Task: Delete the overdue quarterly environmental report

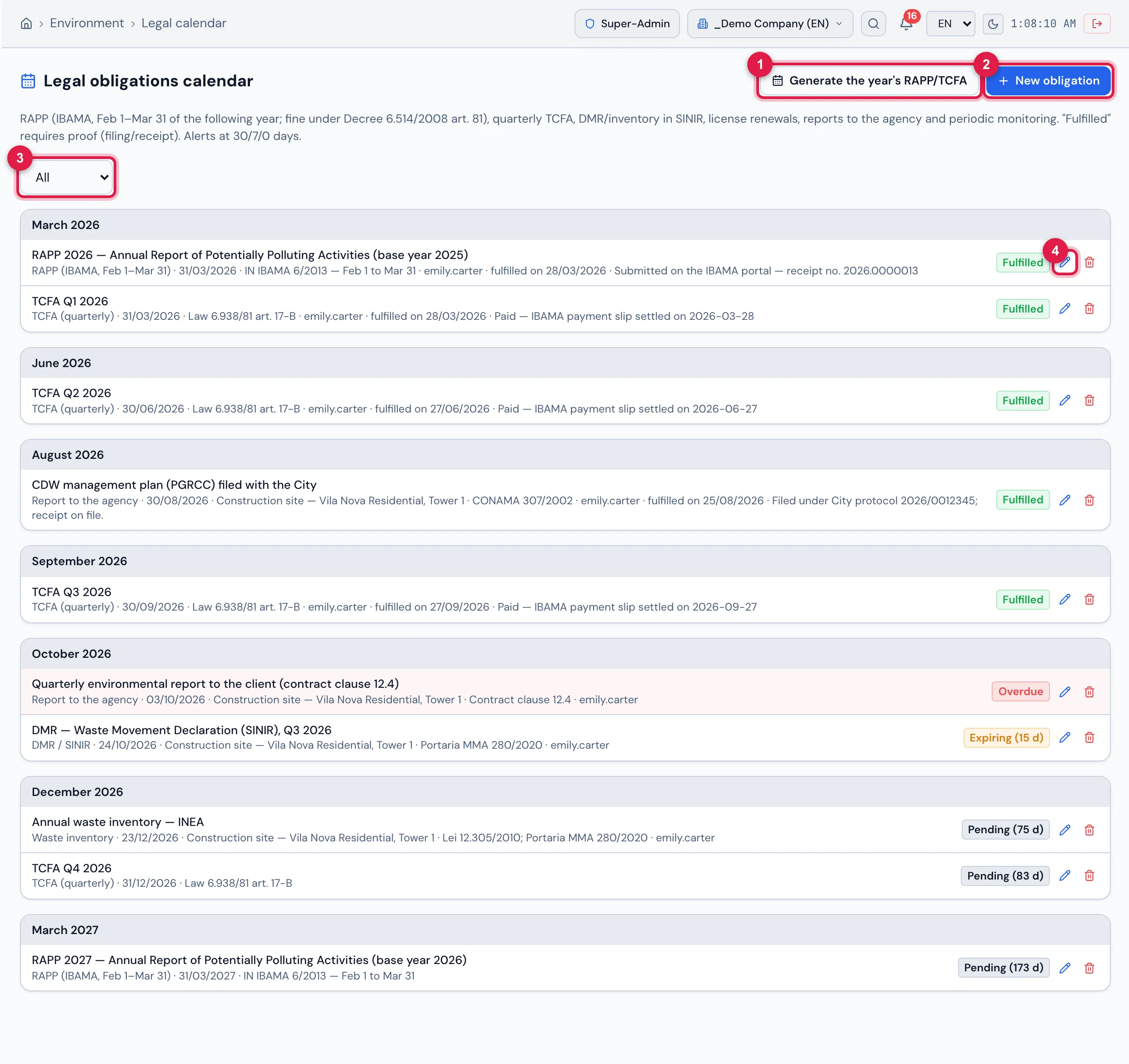Action: (1089, 691)
